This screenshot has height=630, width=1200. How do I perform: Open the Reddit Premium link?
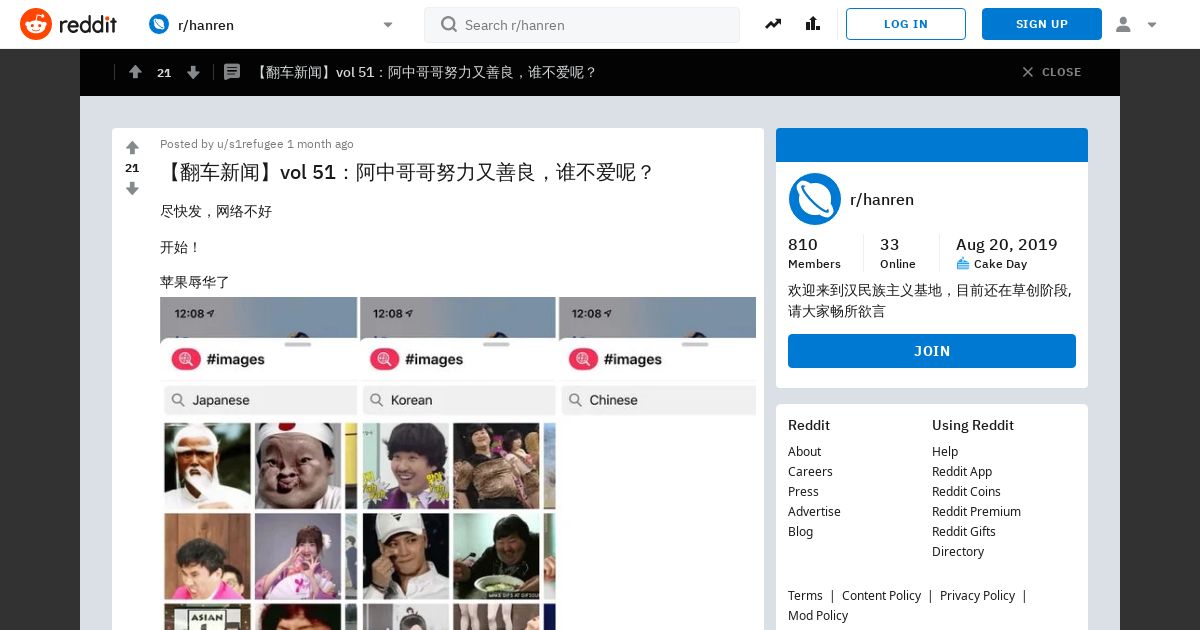[x=976, y=511]
